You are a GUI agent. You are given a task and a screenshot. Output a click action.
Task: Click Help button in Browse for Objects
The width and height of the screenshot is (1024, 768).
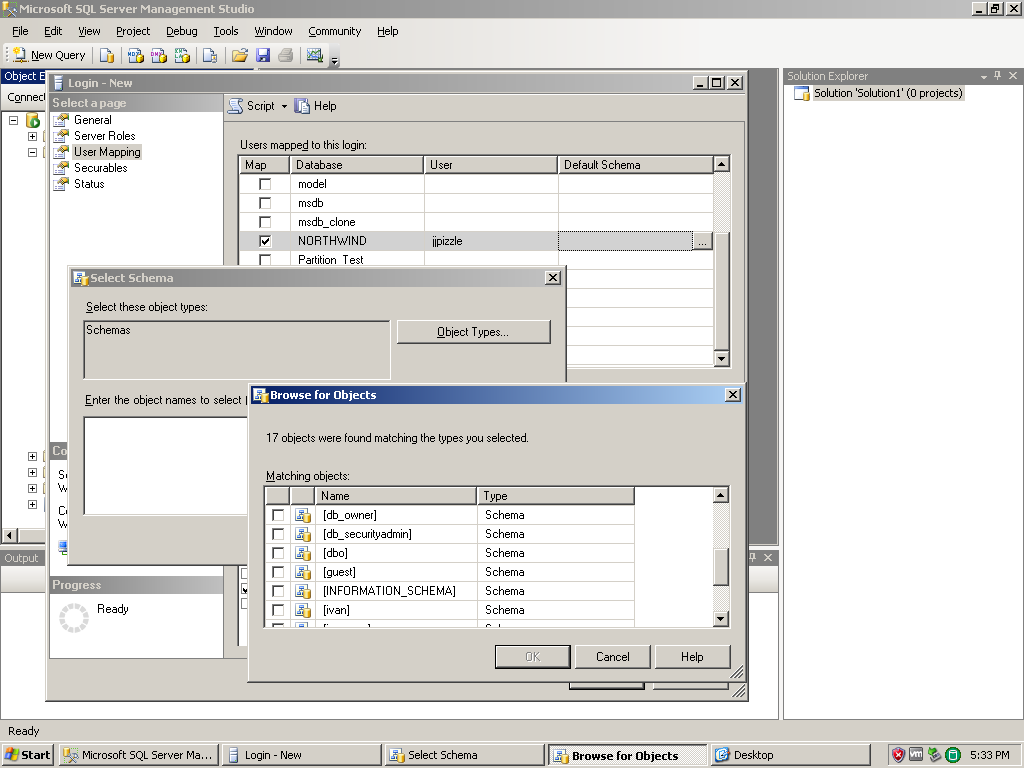tap(692, 657)
